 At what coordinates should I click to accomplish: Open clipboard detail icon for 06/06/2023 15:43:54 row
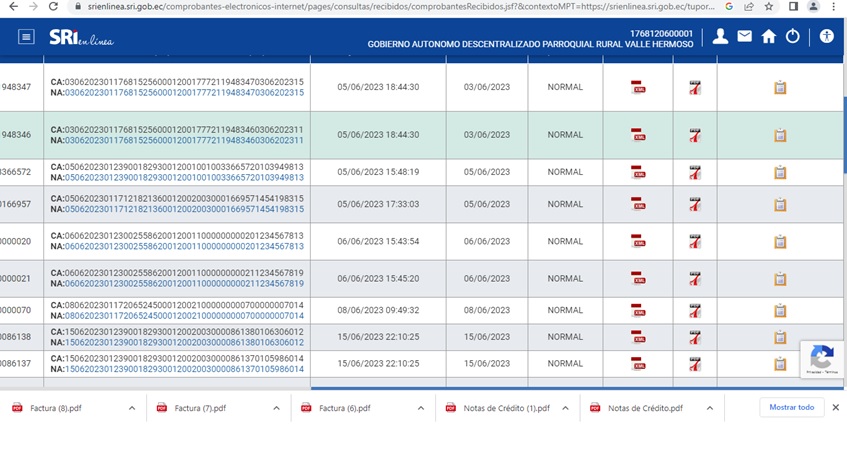coord(780,242)
